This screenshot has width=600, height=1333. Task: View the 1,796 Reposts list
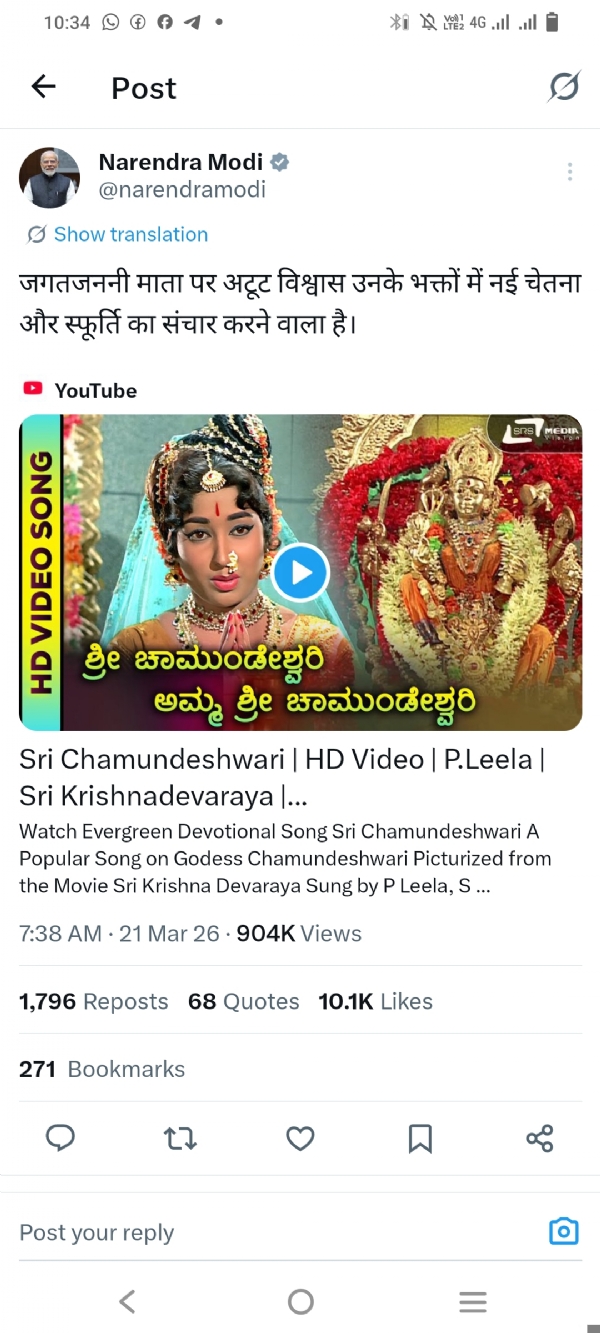(94, 1001)
